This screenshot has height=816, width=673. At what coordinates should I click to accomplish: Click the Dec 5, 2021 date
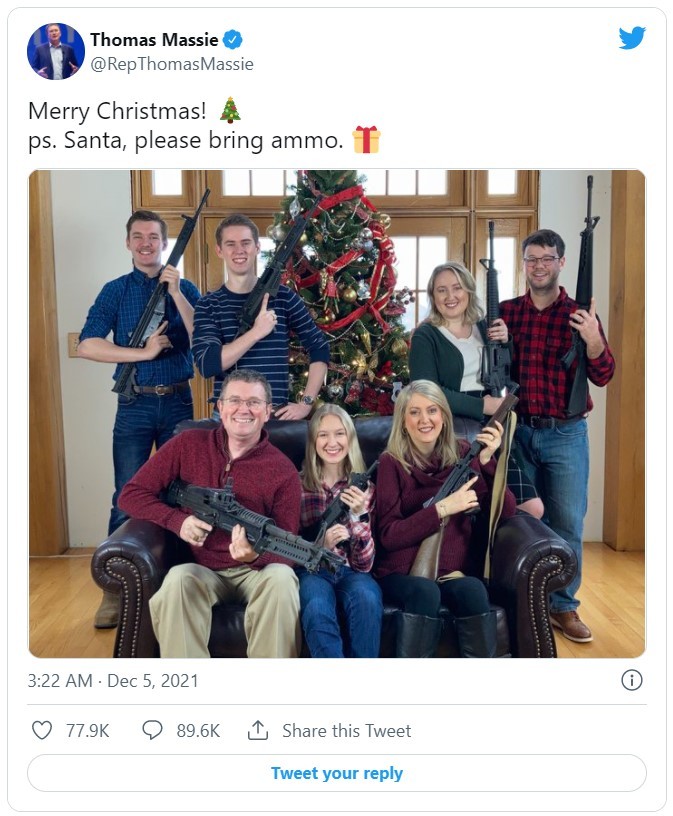coord(154,680)
